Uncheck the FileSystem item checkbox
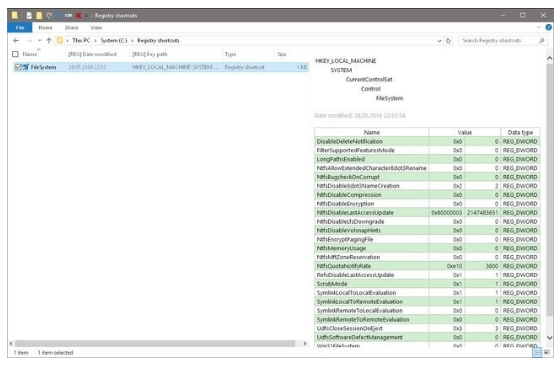 tap(18, 67)
